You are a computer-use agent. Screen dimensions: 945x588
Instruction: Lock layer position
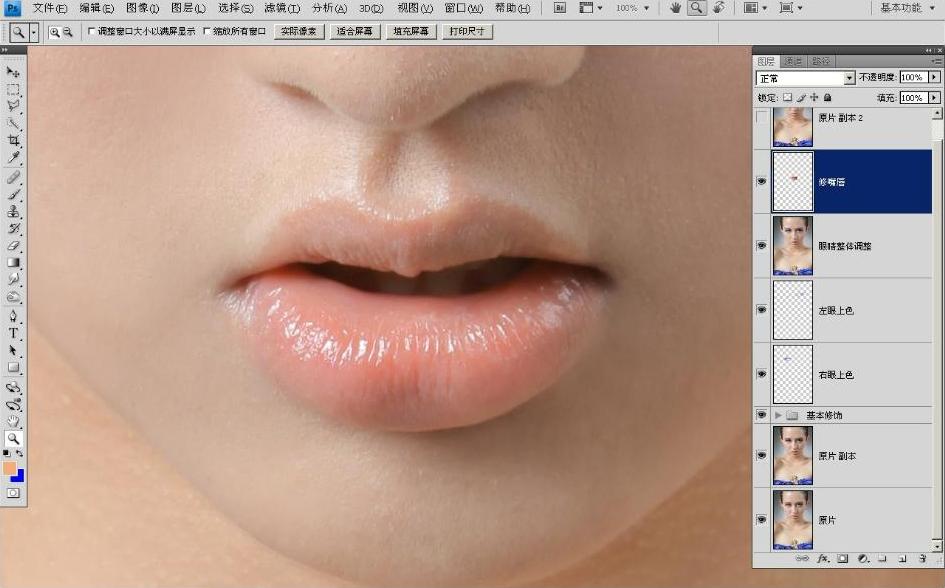tap(814, 97)
